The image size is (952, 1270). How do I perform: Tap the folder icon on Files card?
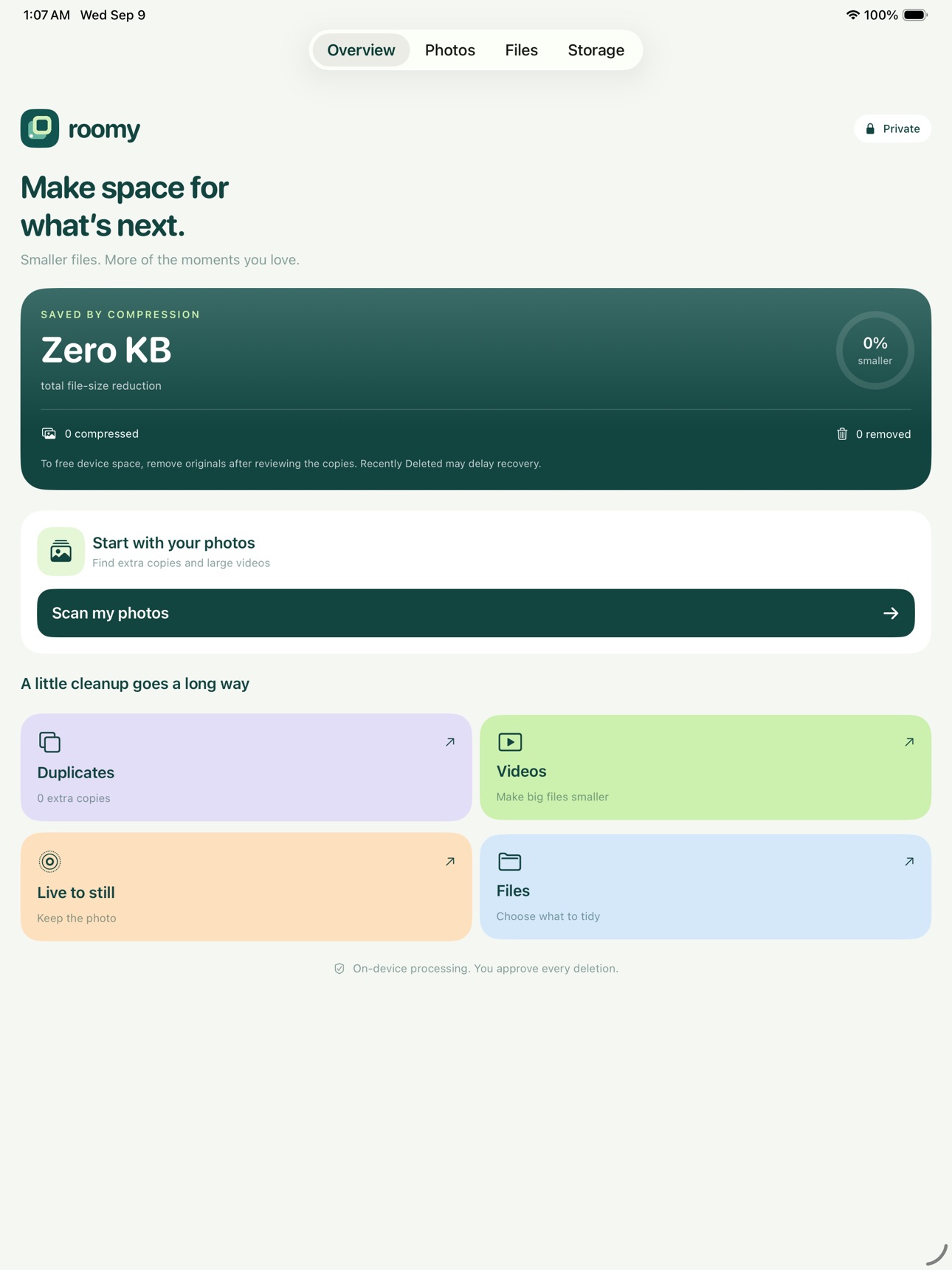(510, 861)
